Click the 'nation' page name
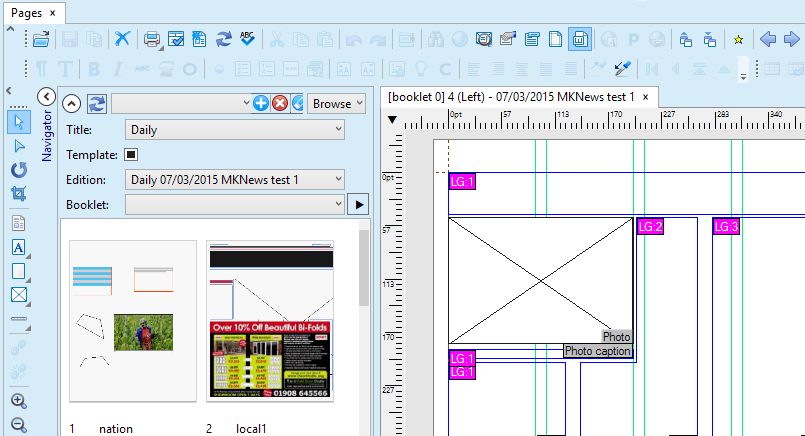The image size is (805, 436). click(x=116, y=429)
